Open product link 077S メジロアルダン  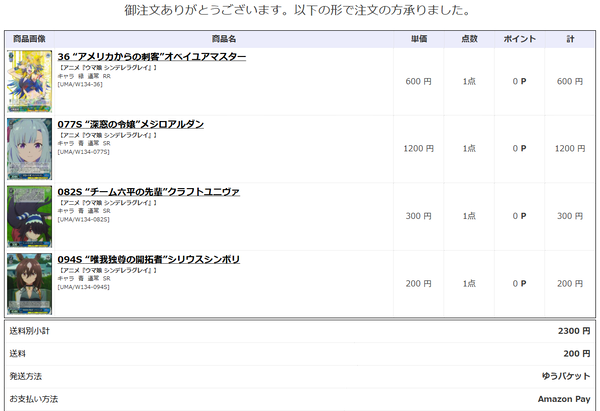point(130,124)
